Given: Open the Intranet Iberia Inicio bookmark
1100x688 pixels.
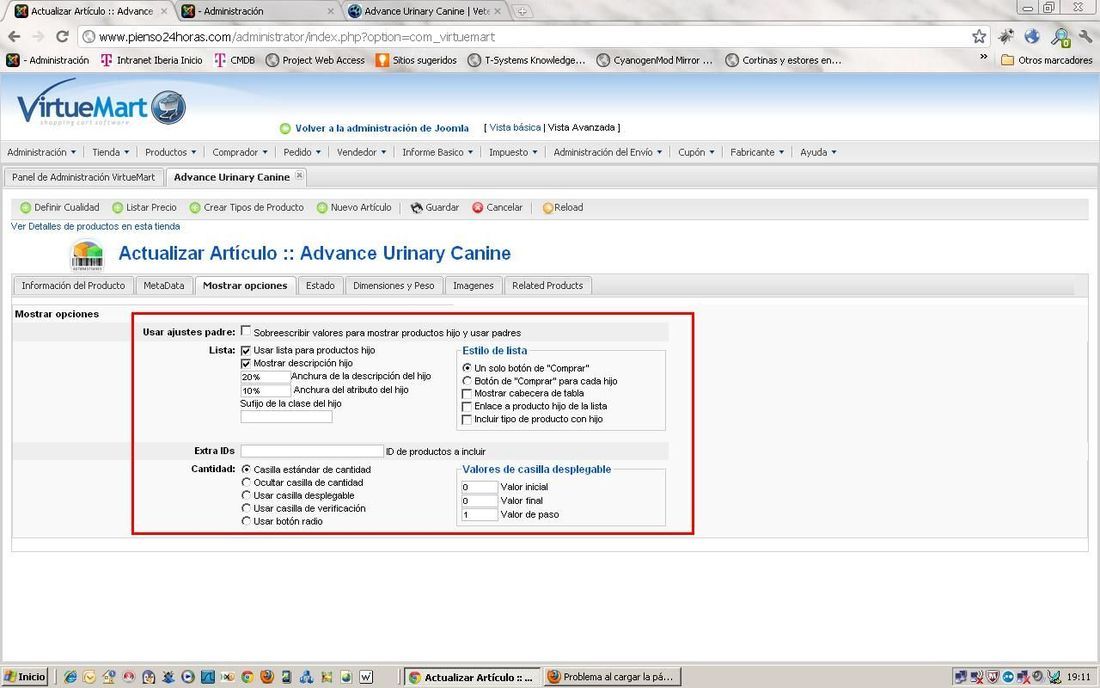Looking at the screenshot, I should coord(152,60).
